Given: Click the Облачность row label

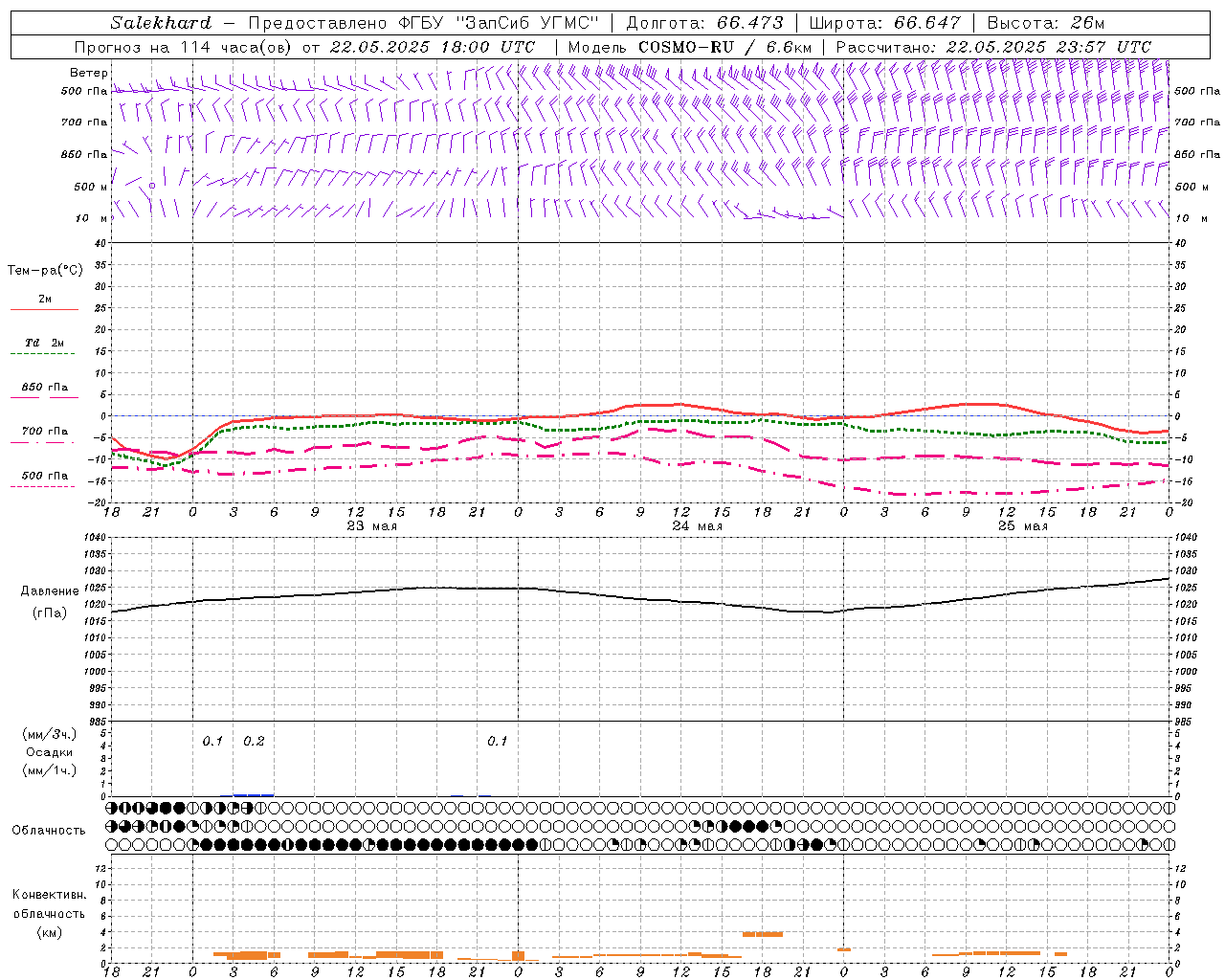Looking at the screenshot, I should click(48, 830).
